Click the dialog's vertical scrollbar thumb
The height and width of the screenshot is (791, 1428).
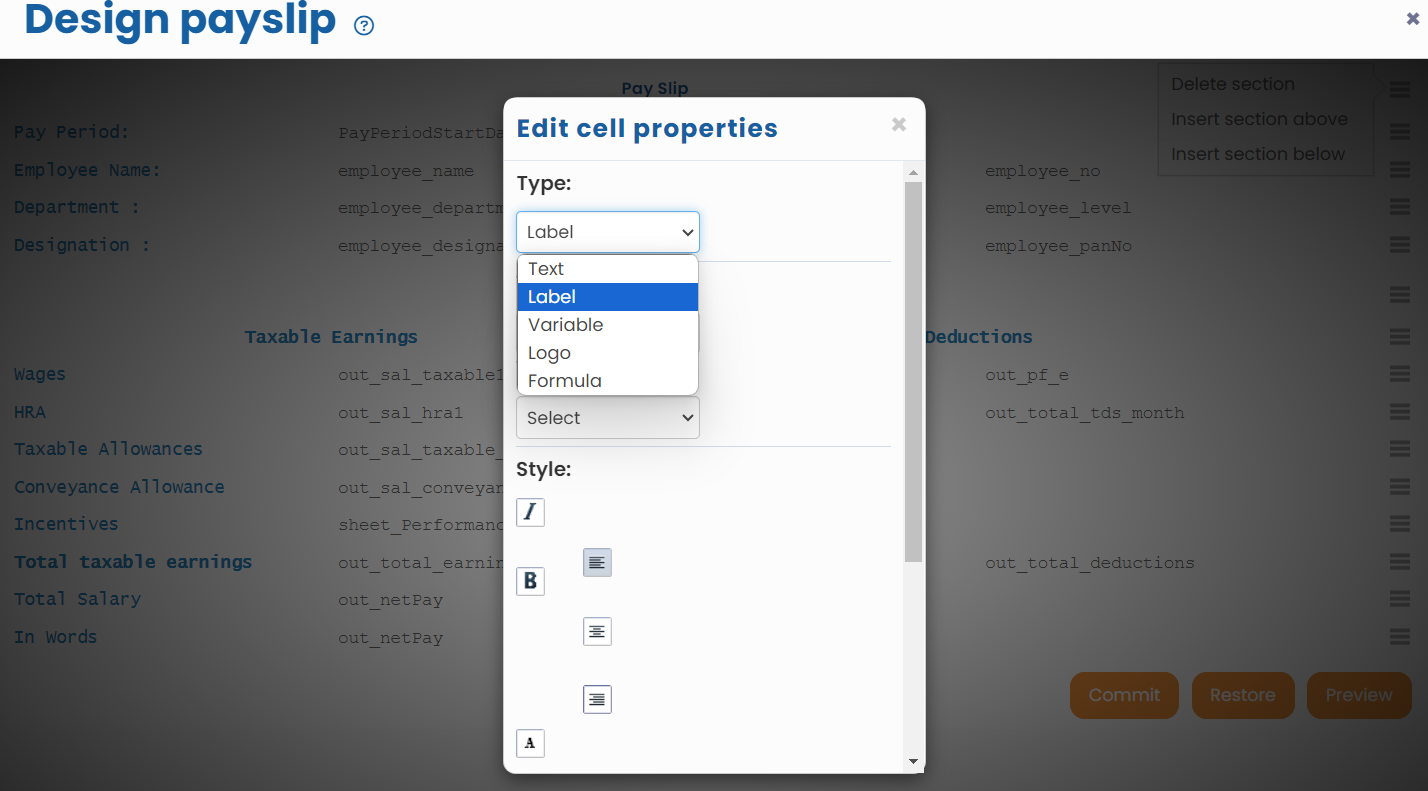tap(913, 370)
